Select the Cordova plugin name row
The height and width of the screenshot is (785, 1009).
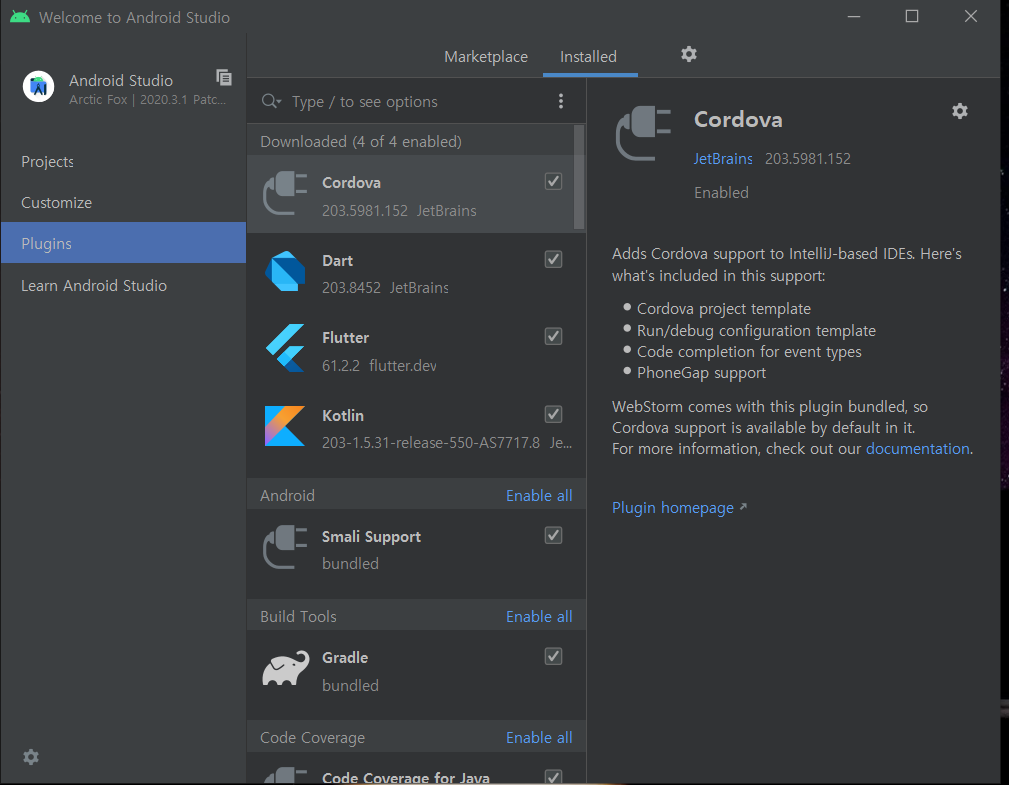coord(351,183)
